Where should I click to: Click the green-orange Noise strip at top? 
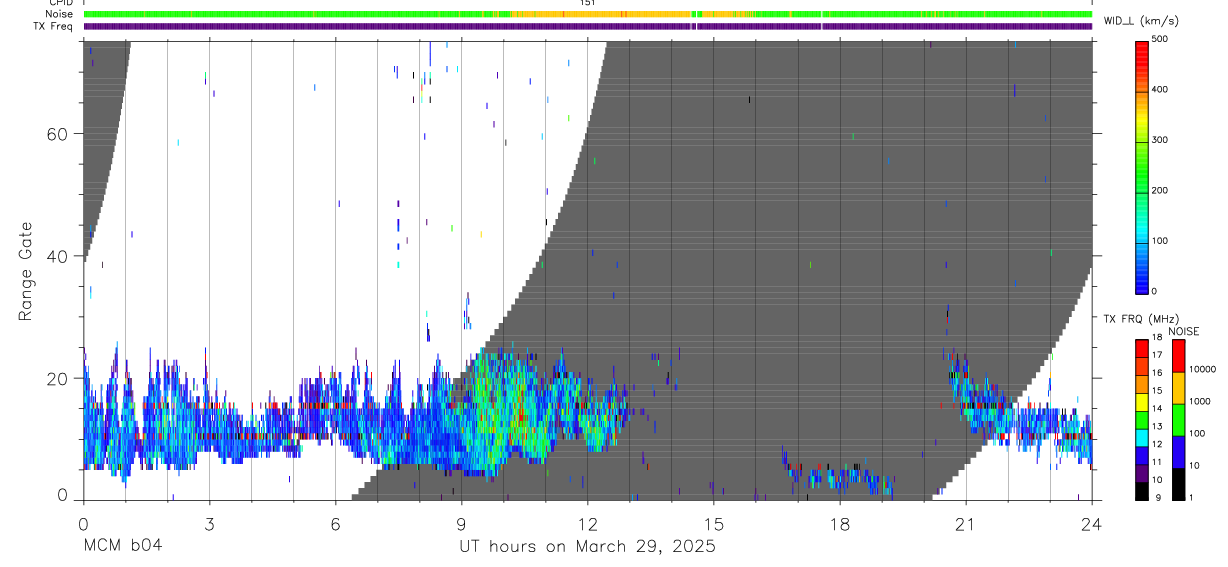[x=588, y=14]
